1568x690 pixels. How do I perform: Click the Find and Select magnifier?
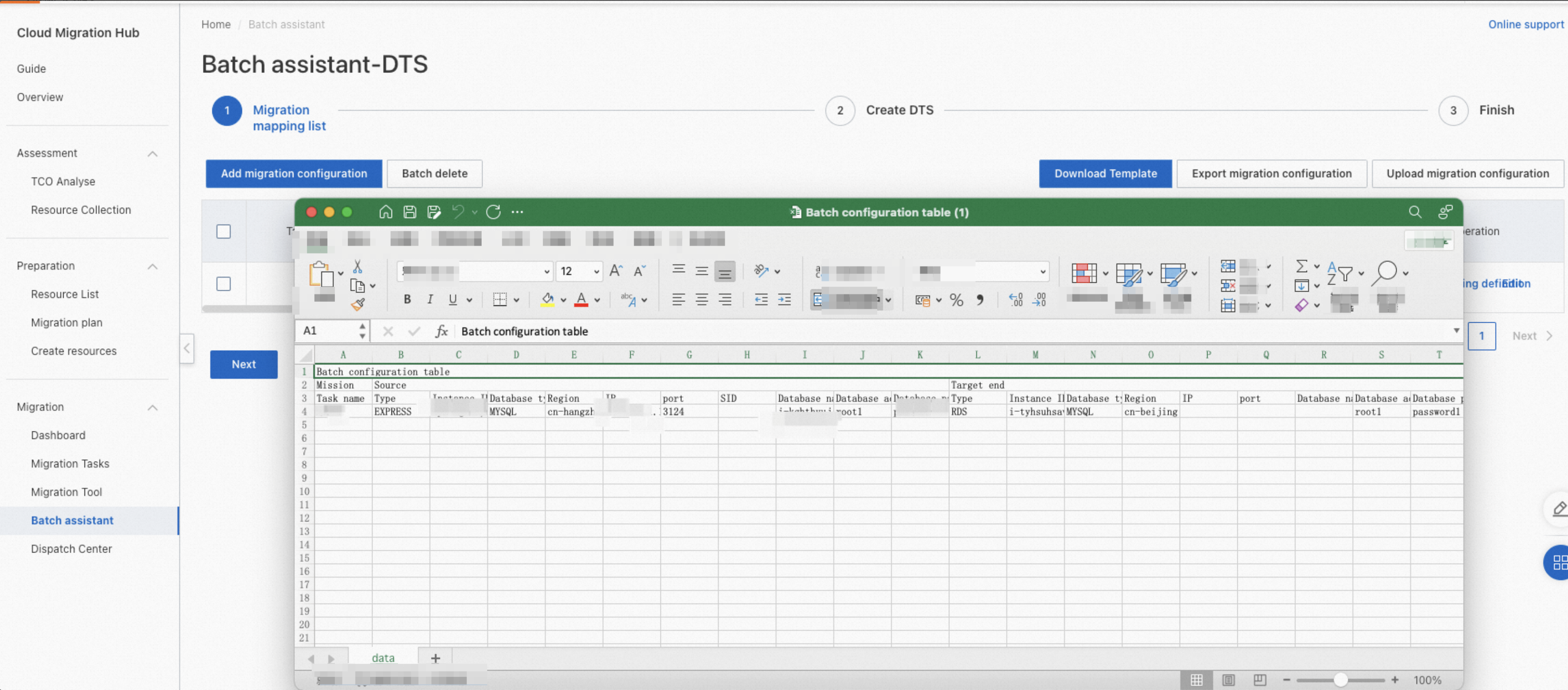(1385, 273)
